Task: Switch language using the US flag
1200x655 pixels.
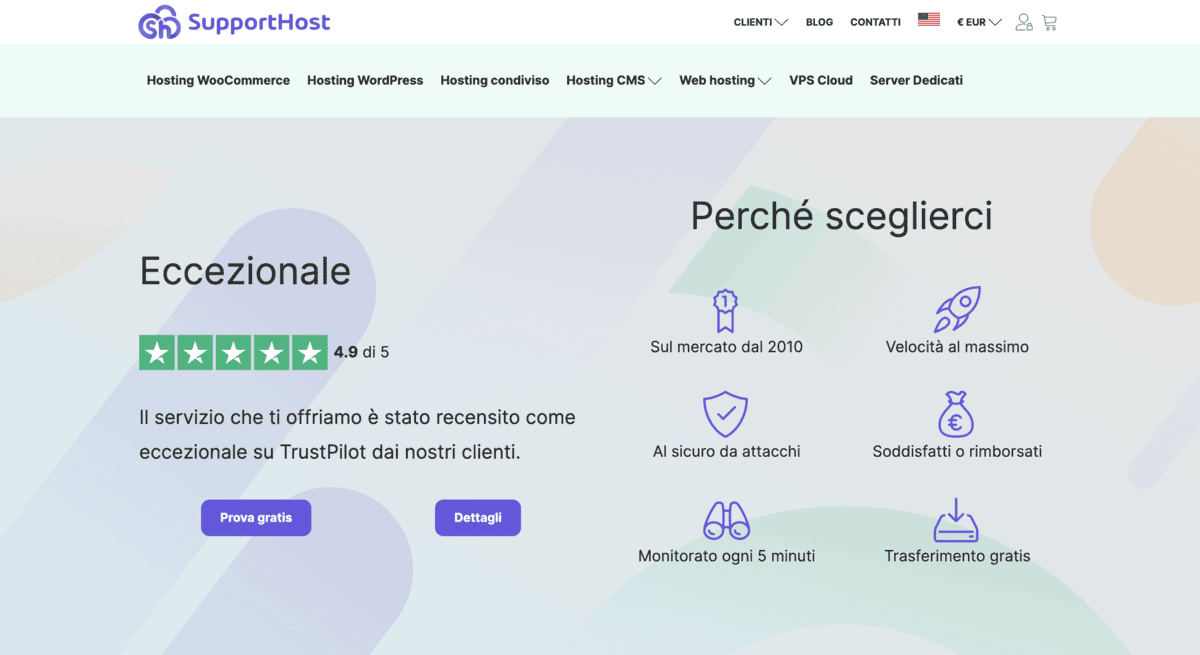Action: pos(928,20)
